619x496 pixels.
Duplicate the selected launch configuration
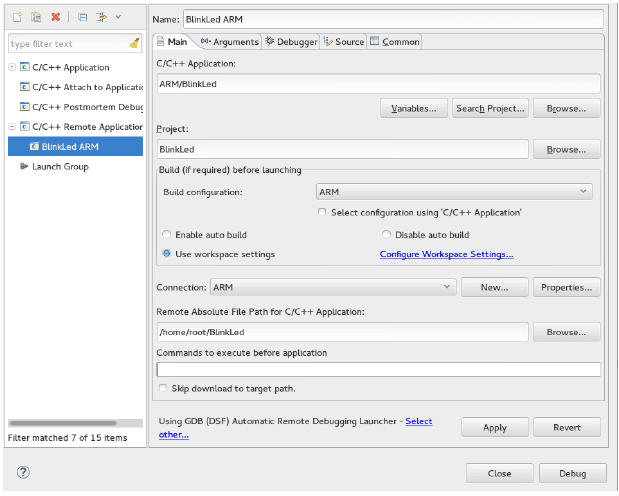tap(36, 17)
